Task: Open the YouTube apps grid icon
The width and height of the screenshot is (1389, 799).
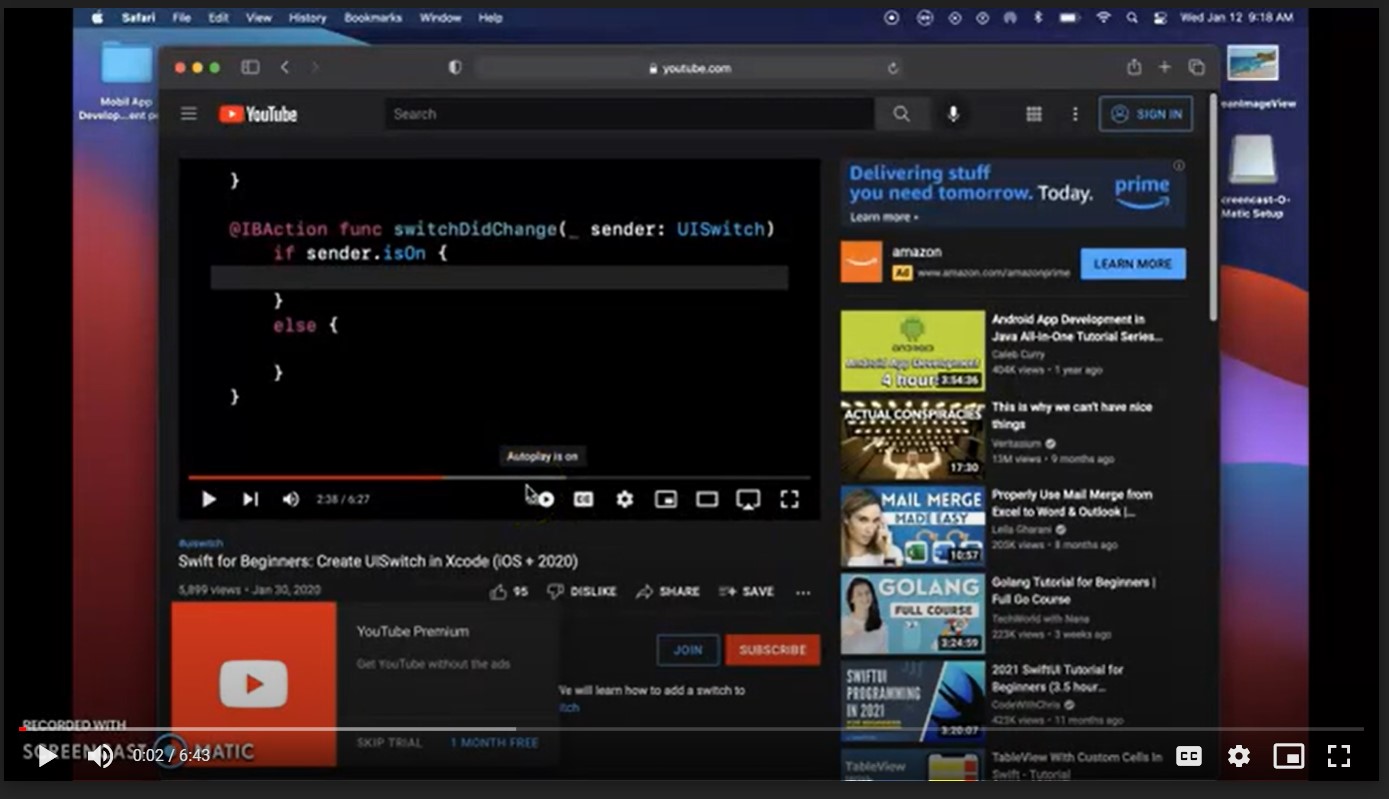Action: tap(1034, 114)
